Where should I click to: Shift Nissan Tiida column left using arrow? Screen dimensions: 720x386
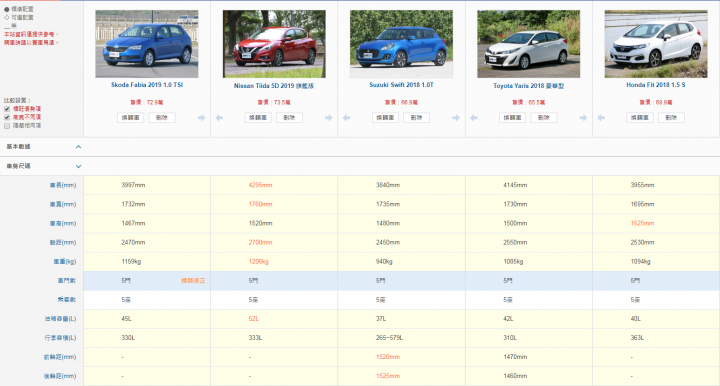[219, 118]
